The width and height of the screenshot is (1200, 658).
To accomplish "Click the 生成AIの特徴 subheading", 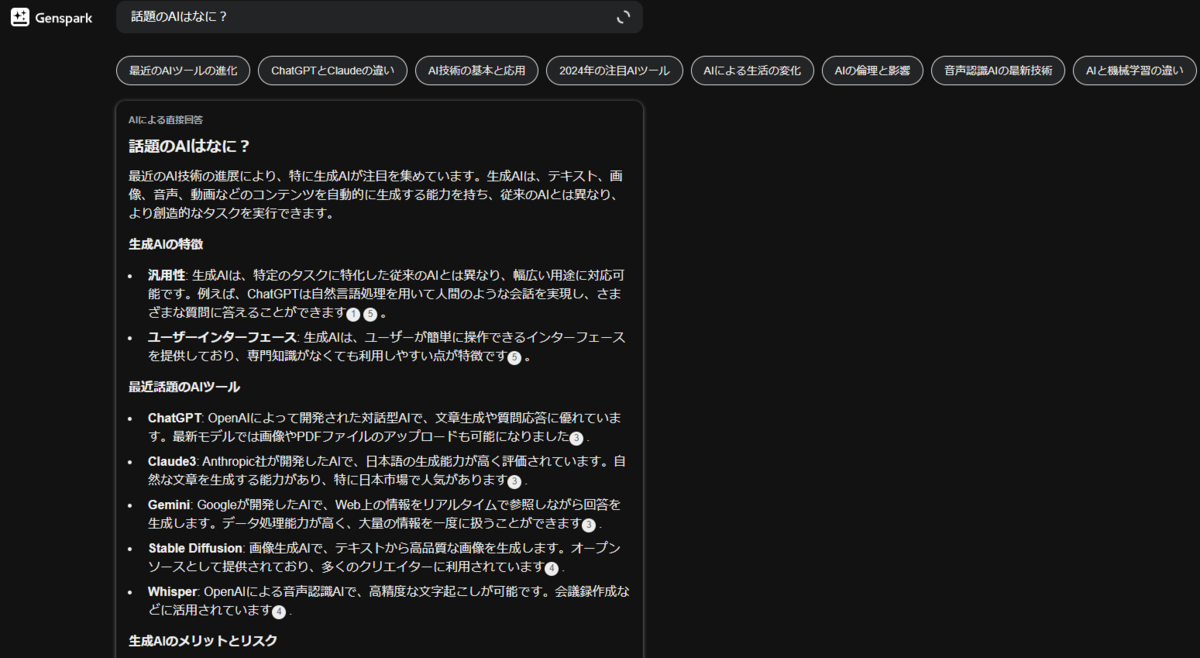I will [167, 244].
